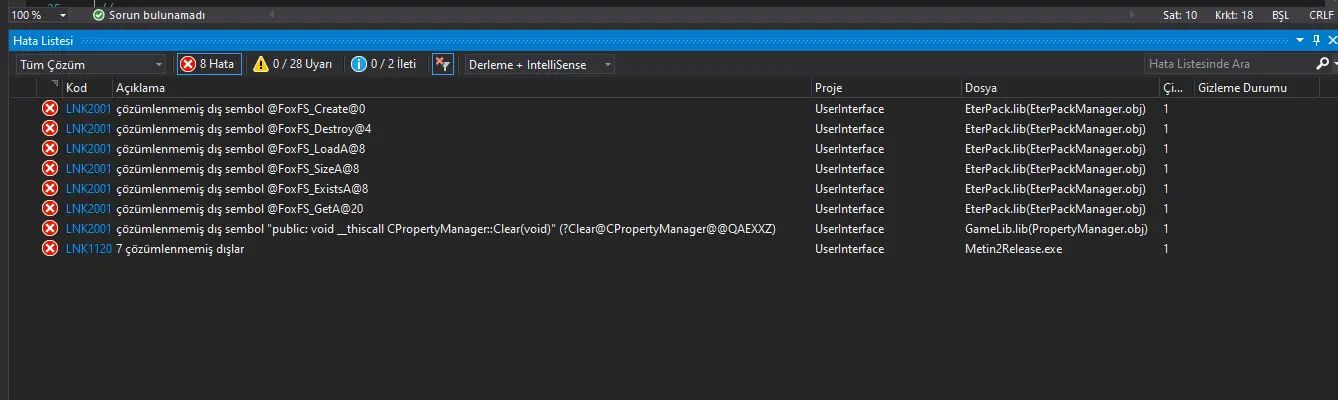The height and width of the screenshot is (400, 1338).
Task: Toggle the 8 Hata errors filter
Action: (209, 64)
